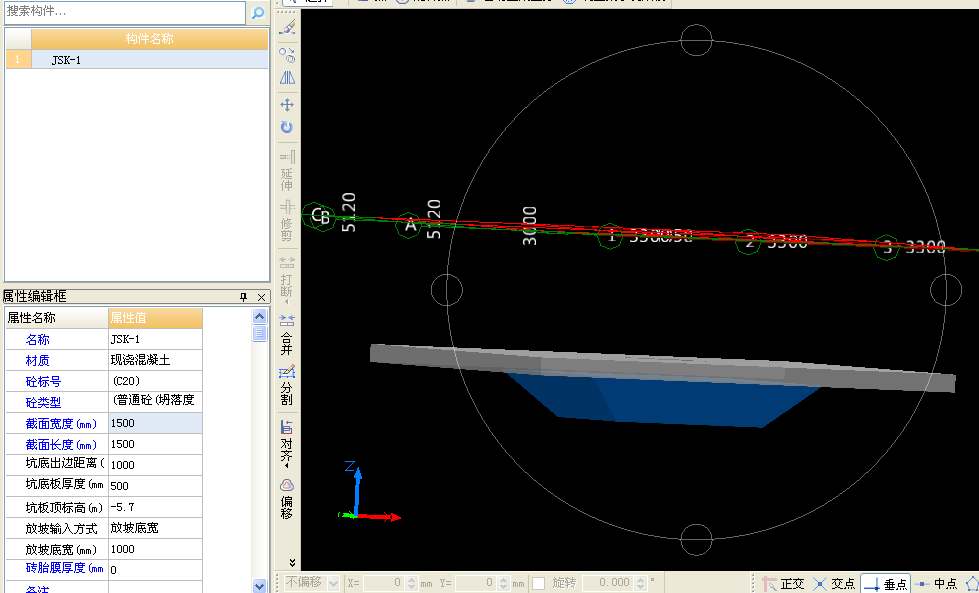The image size is (979, 593).
Task: Toggle 正交 orthogonal mode
Action: coord(783,584)
